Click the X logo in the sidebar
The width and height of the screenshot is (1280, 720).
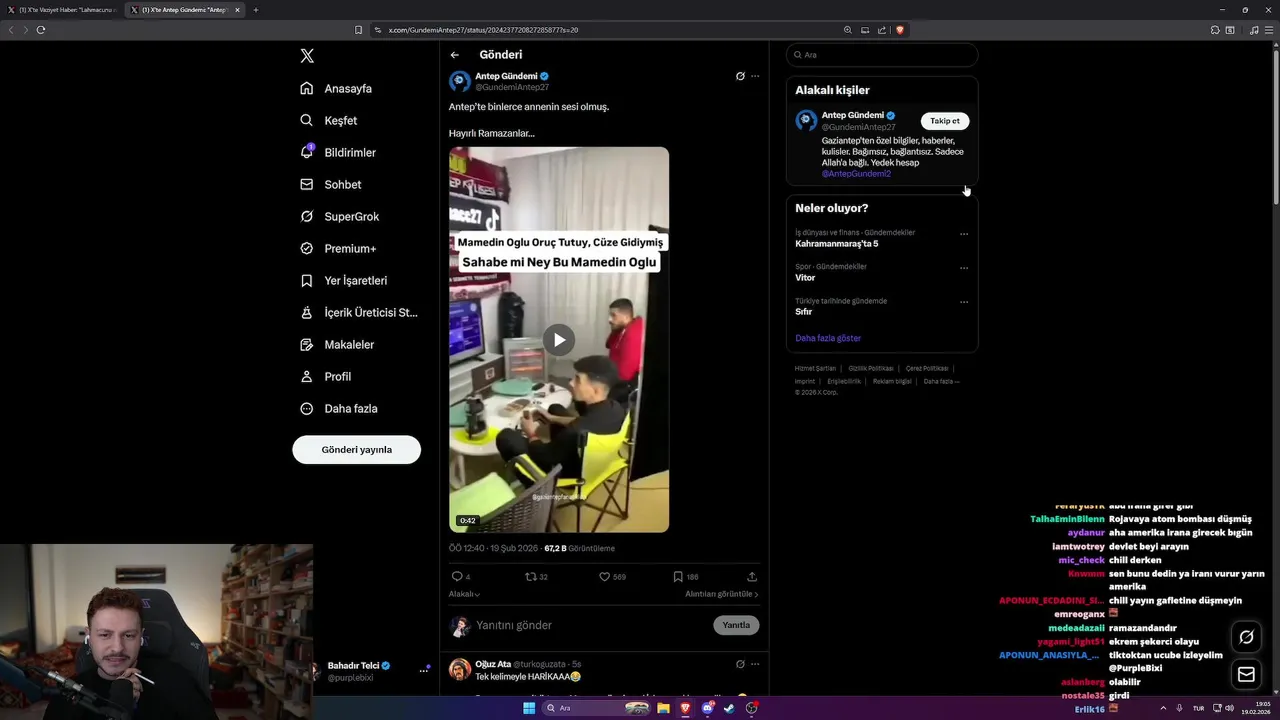point(307,56)
